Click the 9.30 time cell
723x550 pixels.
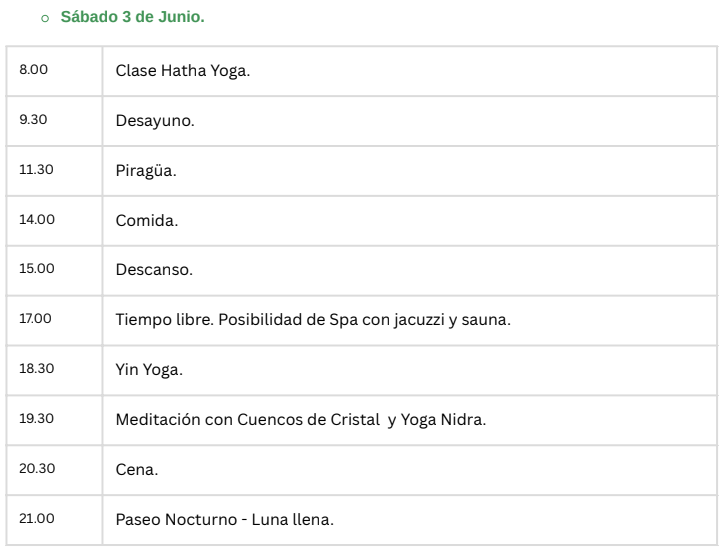[x=54, y=121]
